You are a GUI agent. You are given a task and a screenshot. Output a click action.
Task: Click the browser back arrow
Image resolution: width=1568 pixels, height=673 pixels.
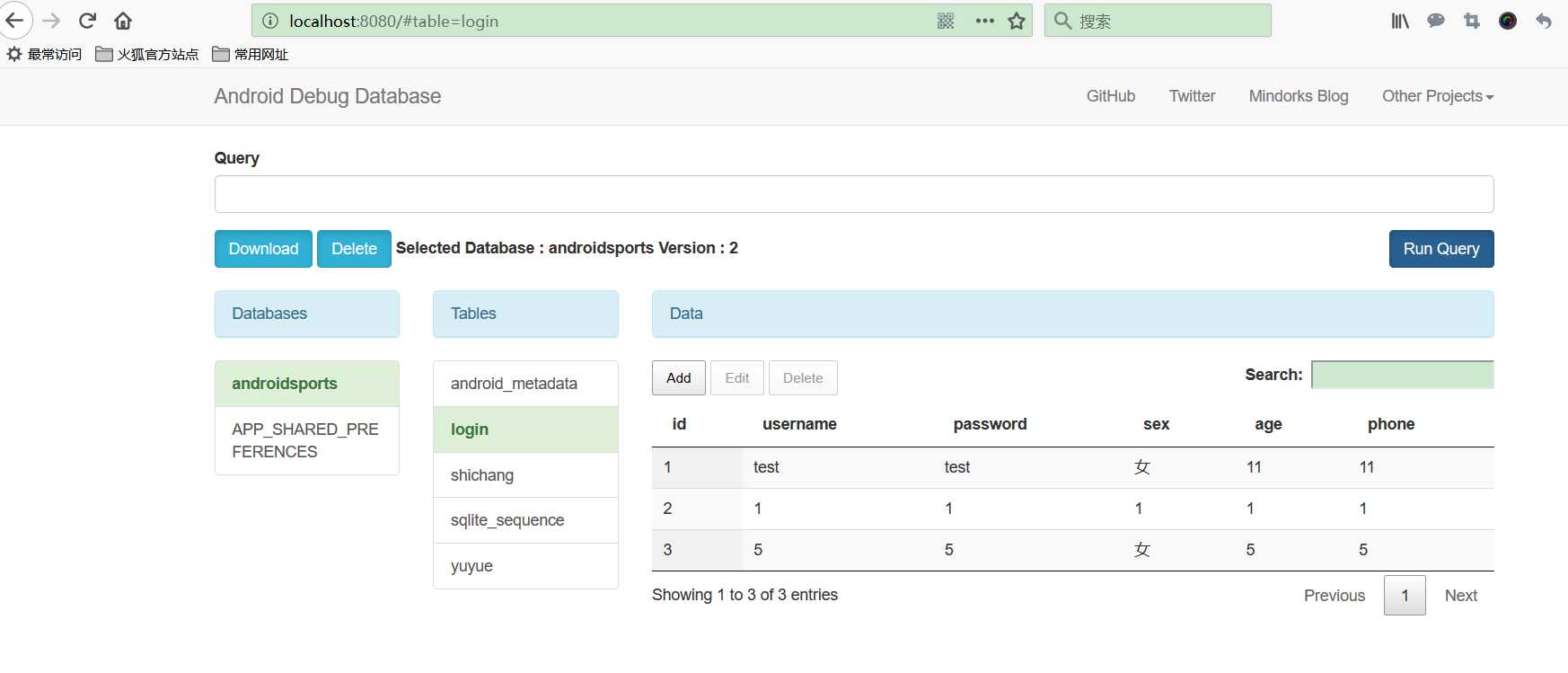point(14,20)
